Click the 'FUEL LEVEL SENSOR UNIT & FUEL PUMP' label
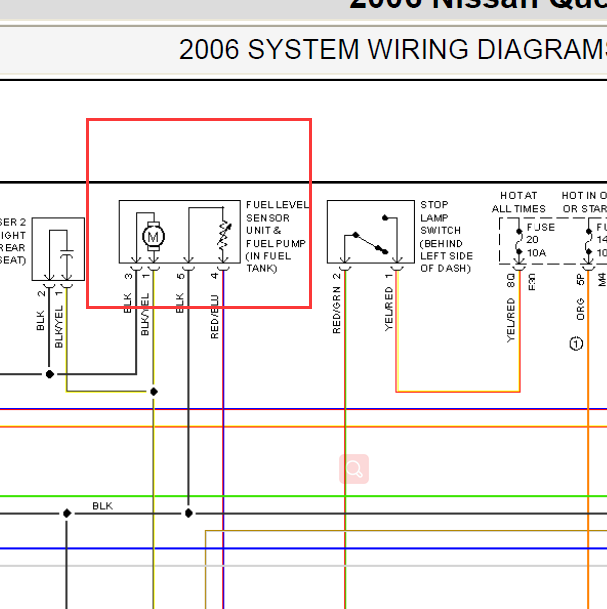 [x=277, y=224]
